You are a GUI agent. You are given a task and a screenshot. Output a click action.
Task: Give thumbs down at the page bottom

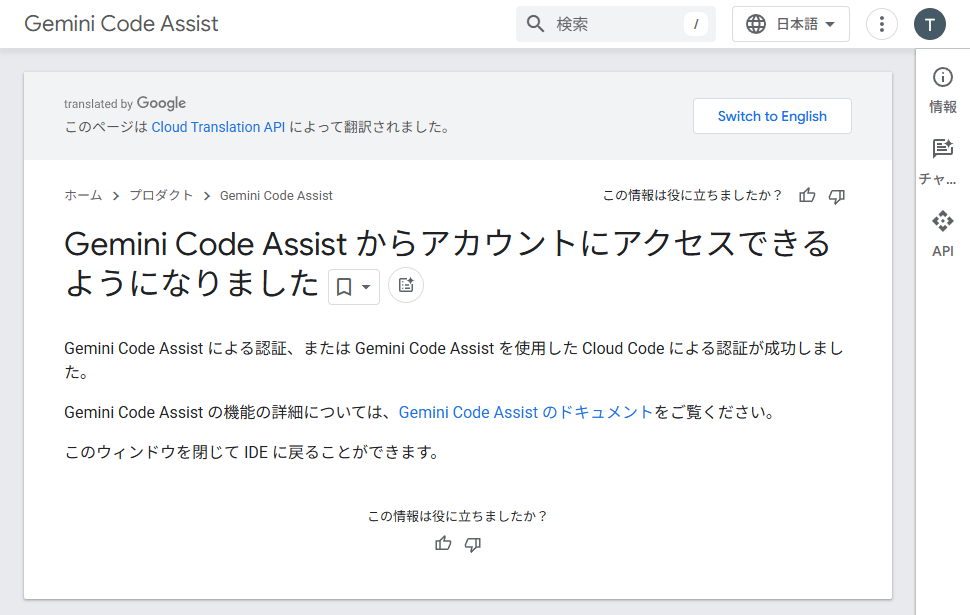(473, 544)
